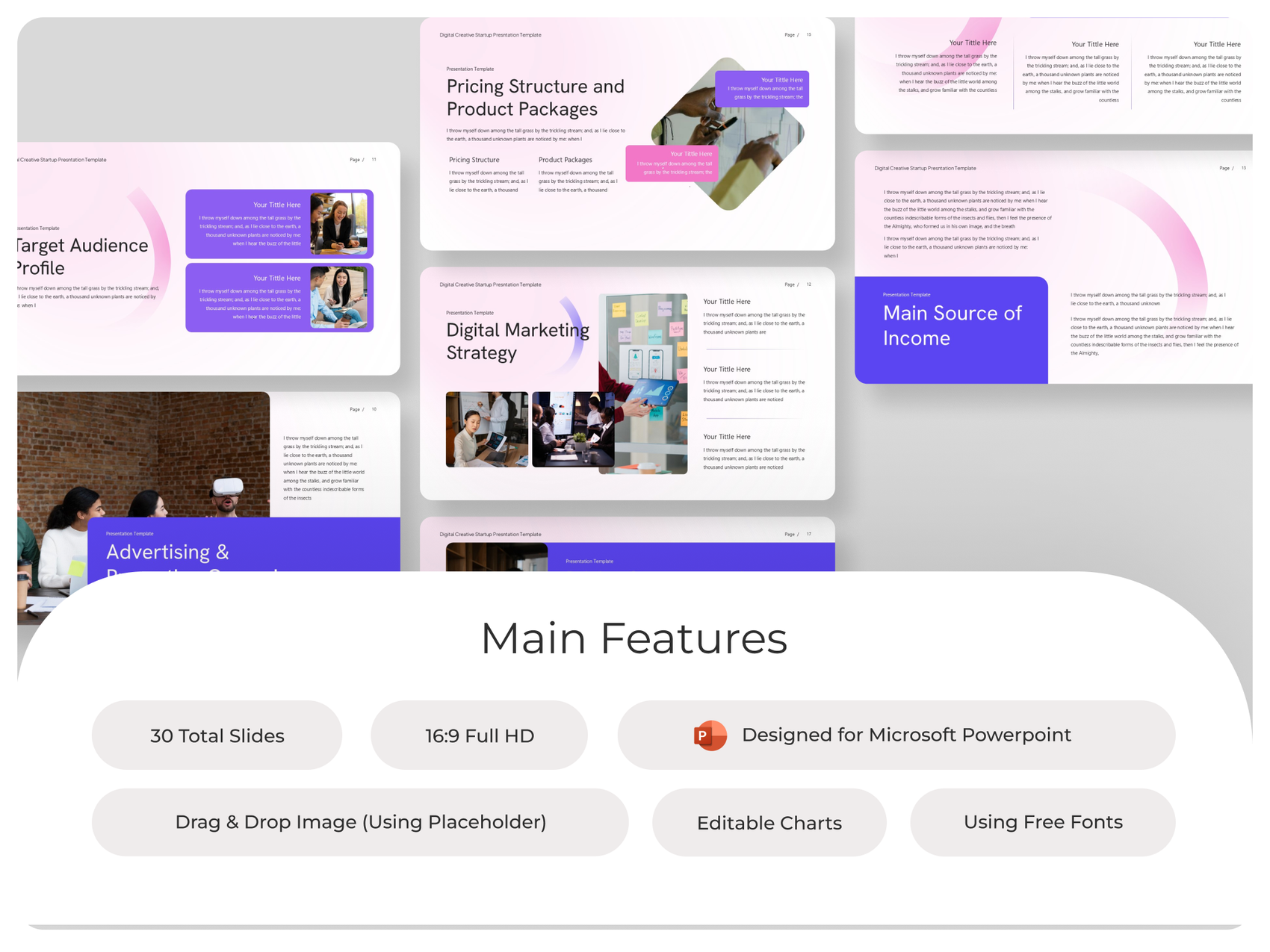Click the "Page / 15" slide number
This screenshot has width=1270, height=952.
point(798,35)
